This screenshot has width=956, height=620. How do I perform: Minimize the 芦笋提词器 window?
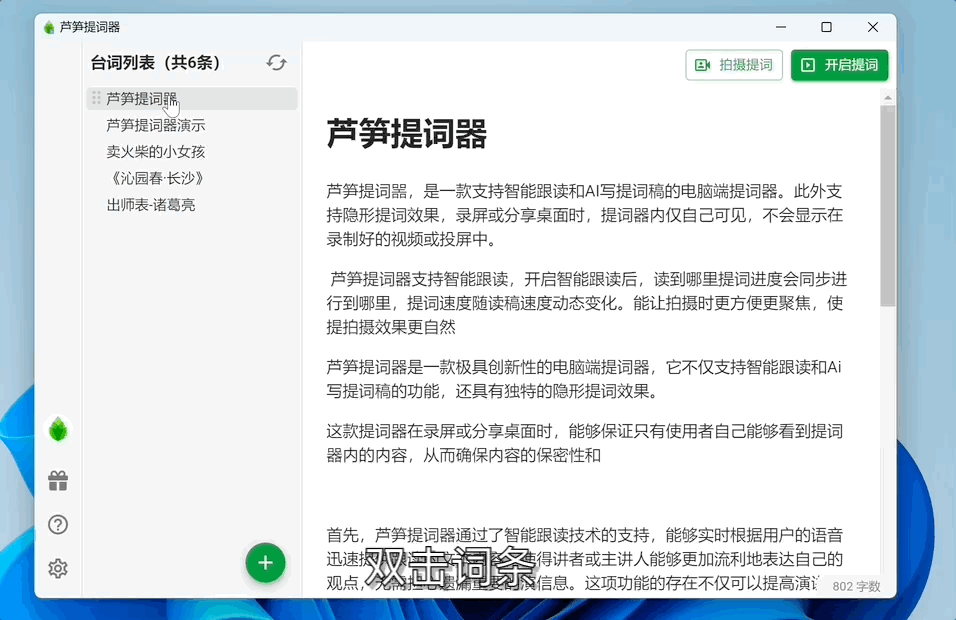(x=781, y=27)
